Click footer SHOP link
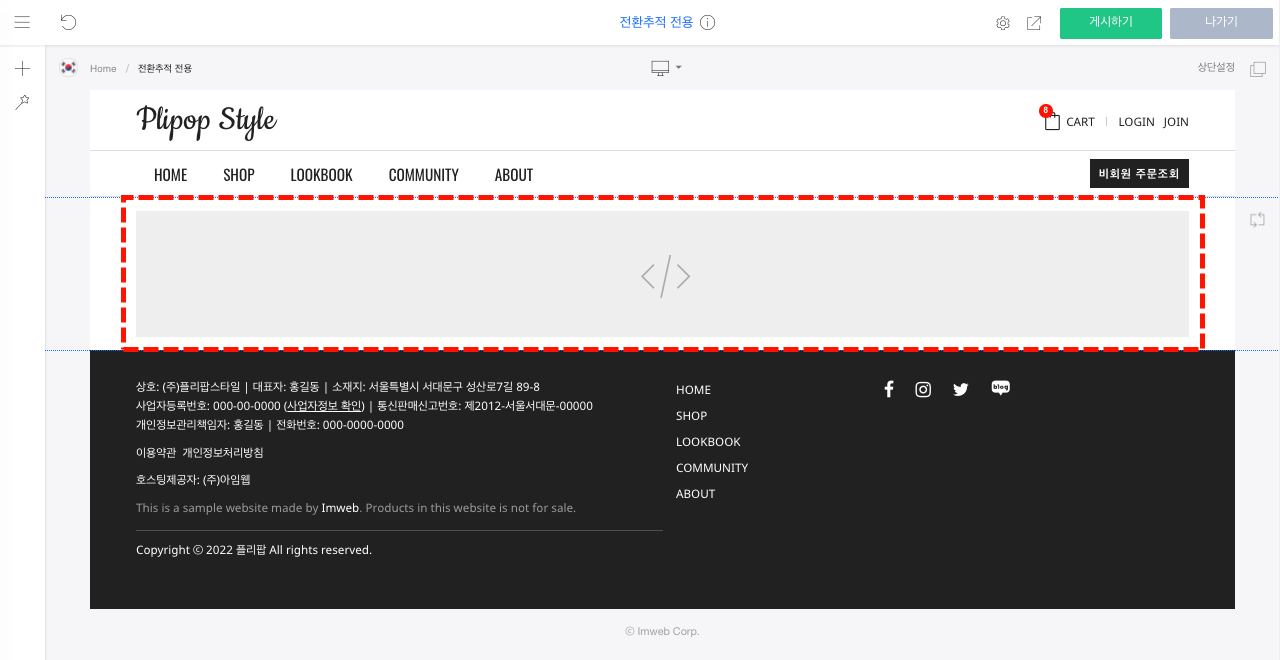The image size is (1280, 660). (x=691, y=416)
